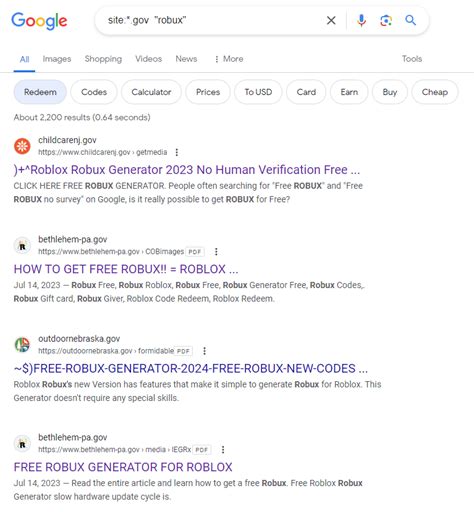Clear the search box with X icon

(x=331, y=21)
